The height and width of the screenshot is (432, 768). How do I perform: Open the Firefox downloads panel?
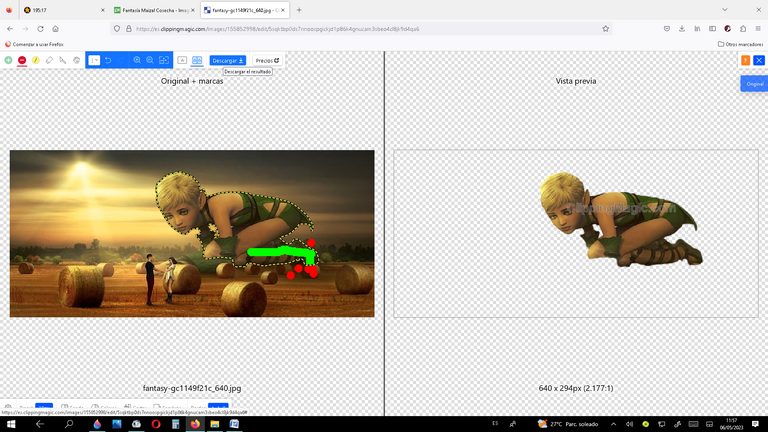pos(682,29)
